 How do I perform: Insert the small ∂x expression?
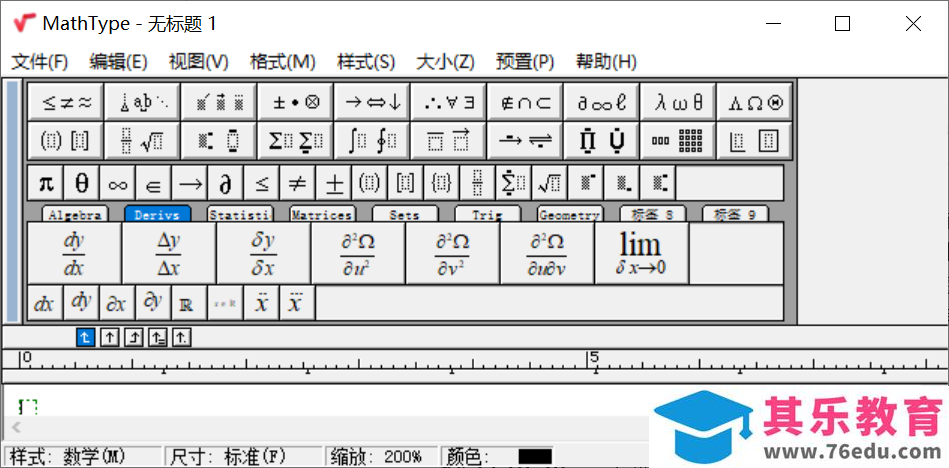point(117,303)
